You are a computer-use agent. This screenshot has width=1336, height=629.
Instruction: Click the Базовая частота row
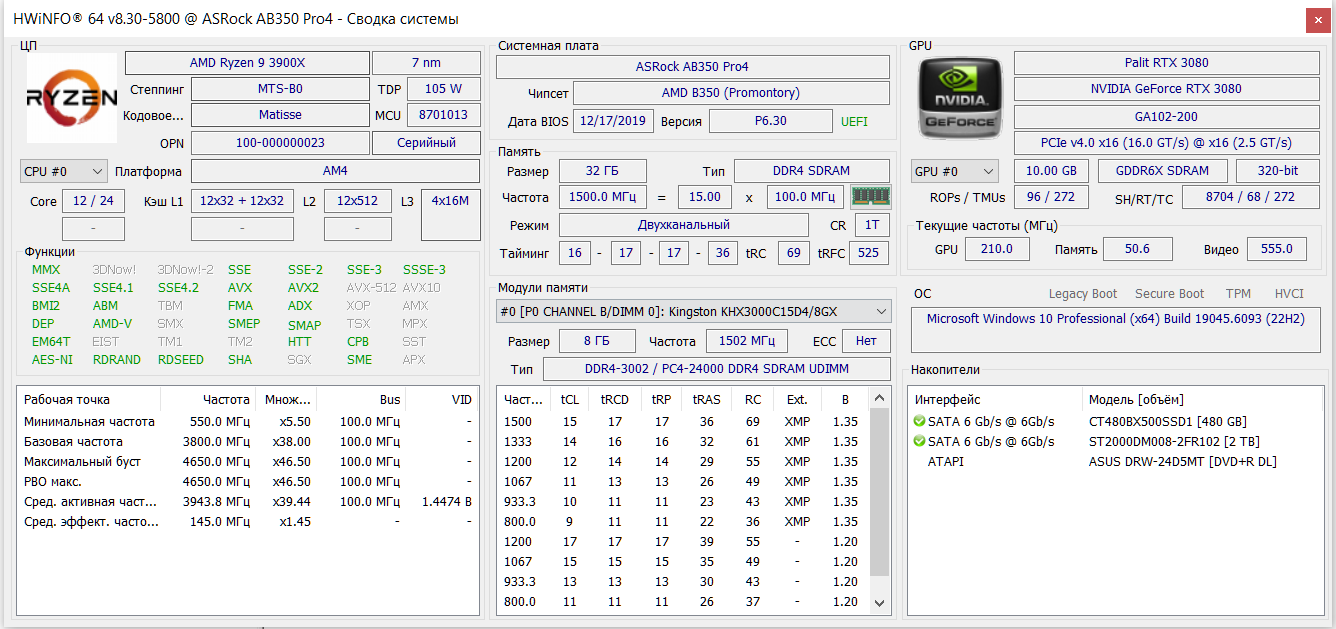(248, 442)
